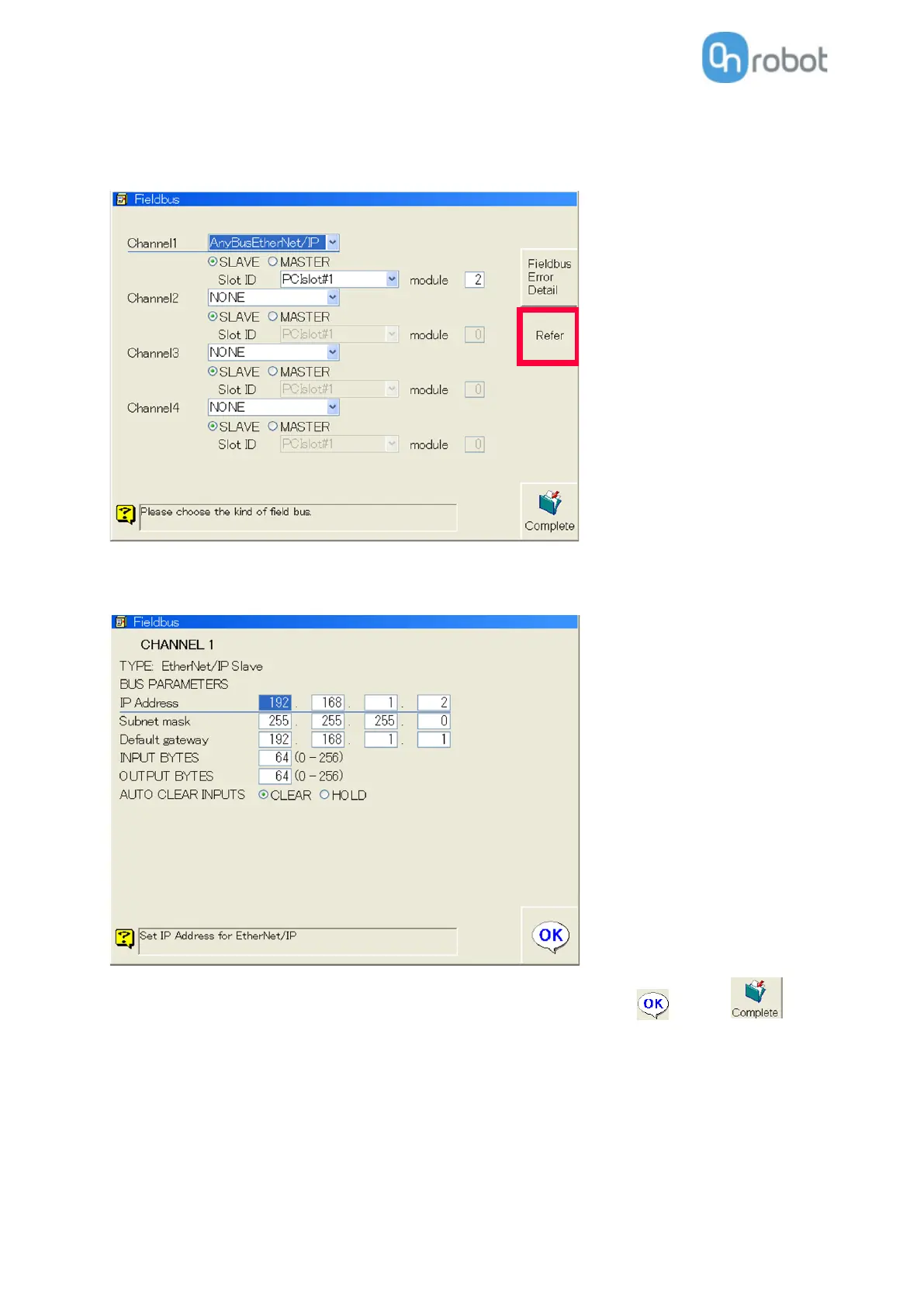The image size is (924, 1307).
Task: Select MASTER for Channel1
Action: coord(273,262)
